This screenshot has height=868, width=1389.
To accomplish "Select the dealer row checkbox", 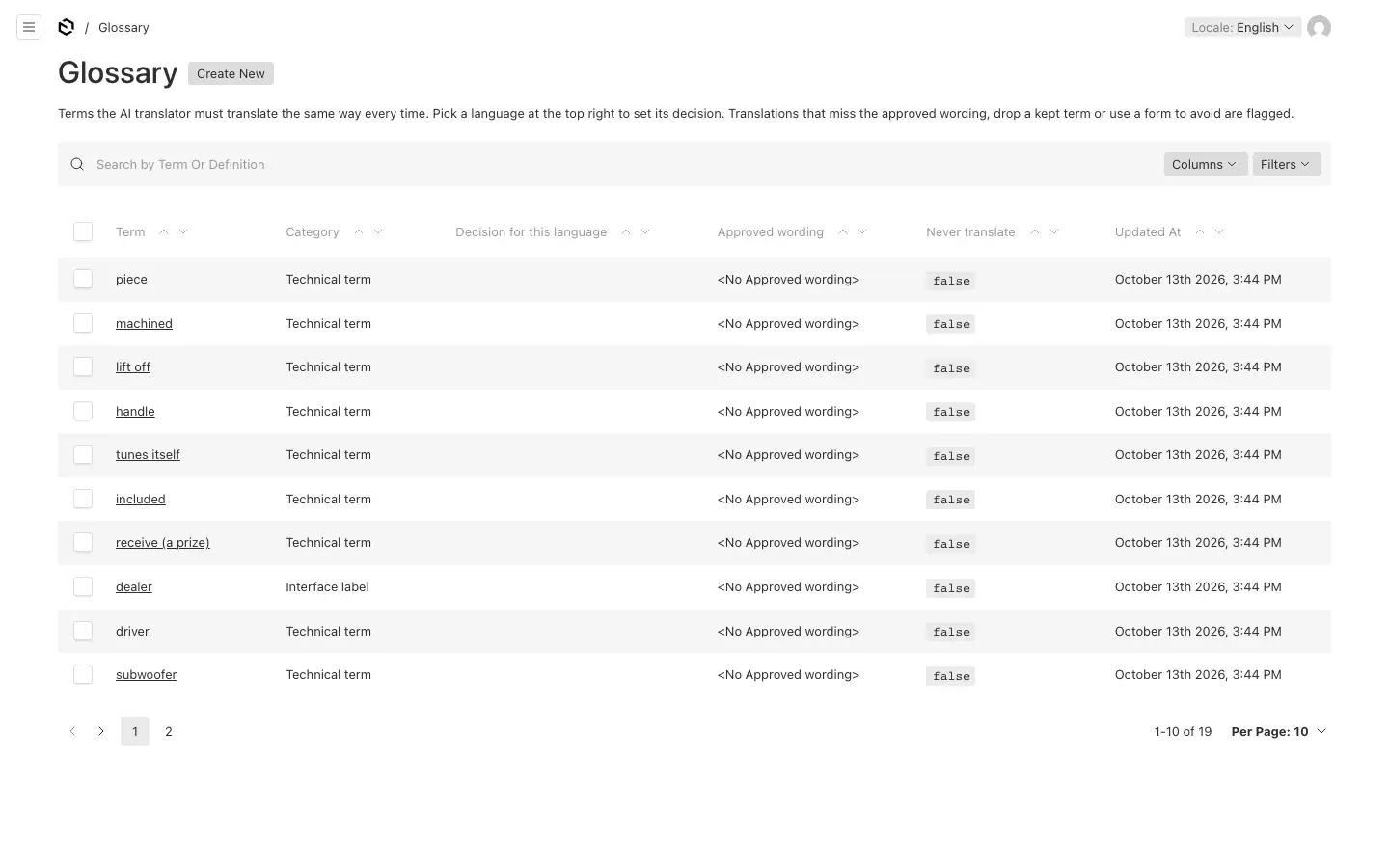I will pos(83,586).
